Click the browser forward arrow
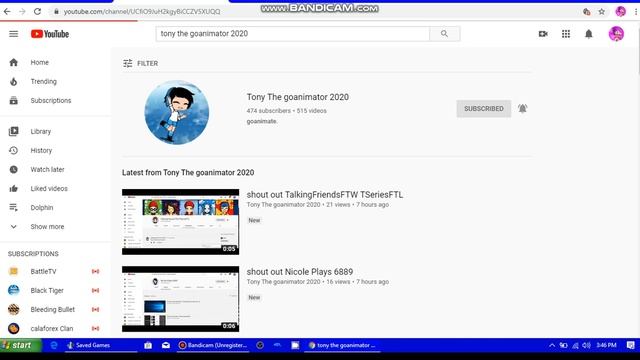 pyautogui.click(x=22, y=11)
